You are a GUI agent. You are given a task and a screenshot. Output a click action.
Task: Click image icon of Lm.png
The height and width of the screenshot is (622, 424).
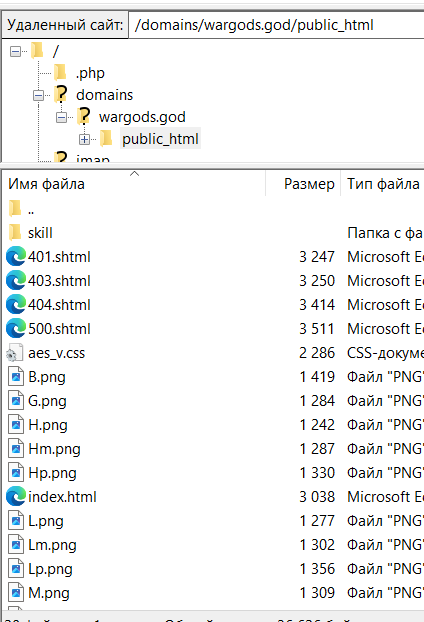click(x=16, y=545)
